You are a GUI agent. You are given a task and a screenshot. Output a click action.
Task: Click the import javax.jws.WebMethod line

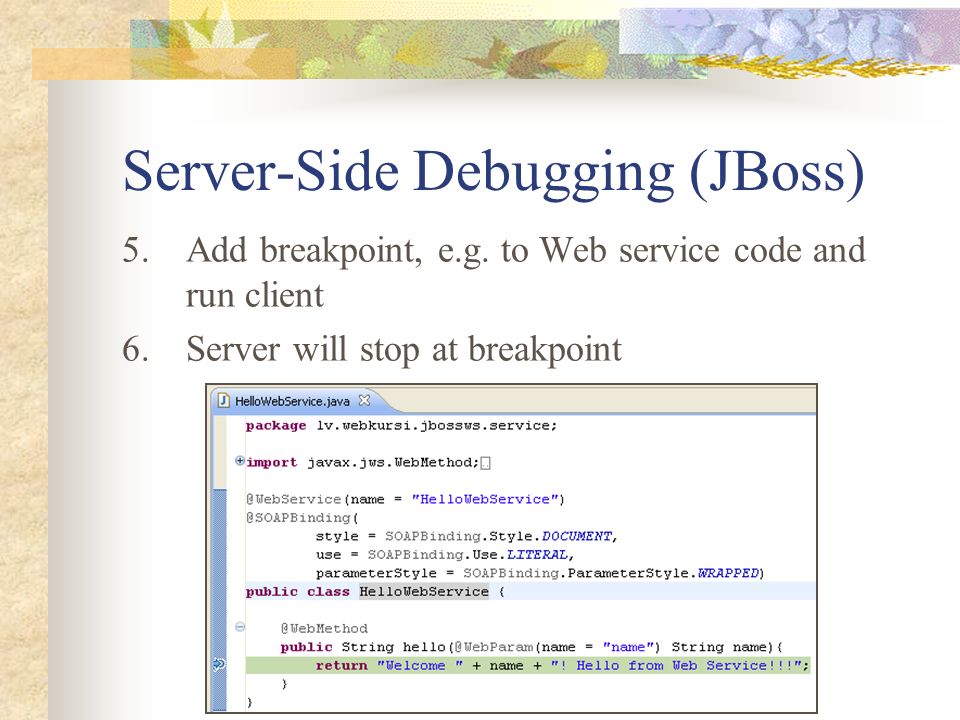(362, 462)
